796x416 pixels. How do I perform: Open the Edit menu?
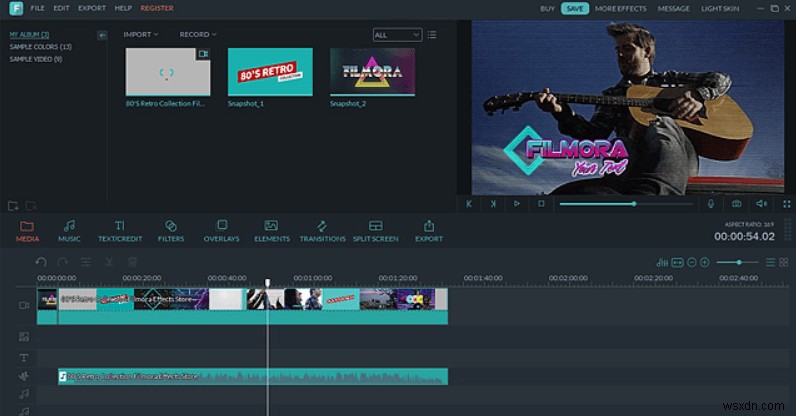61,8
